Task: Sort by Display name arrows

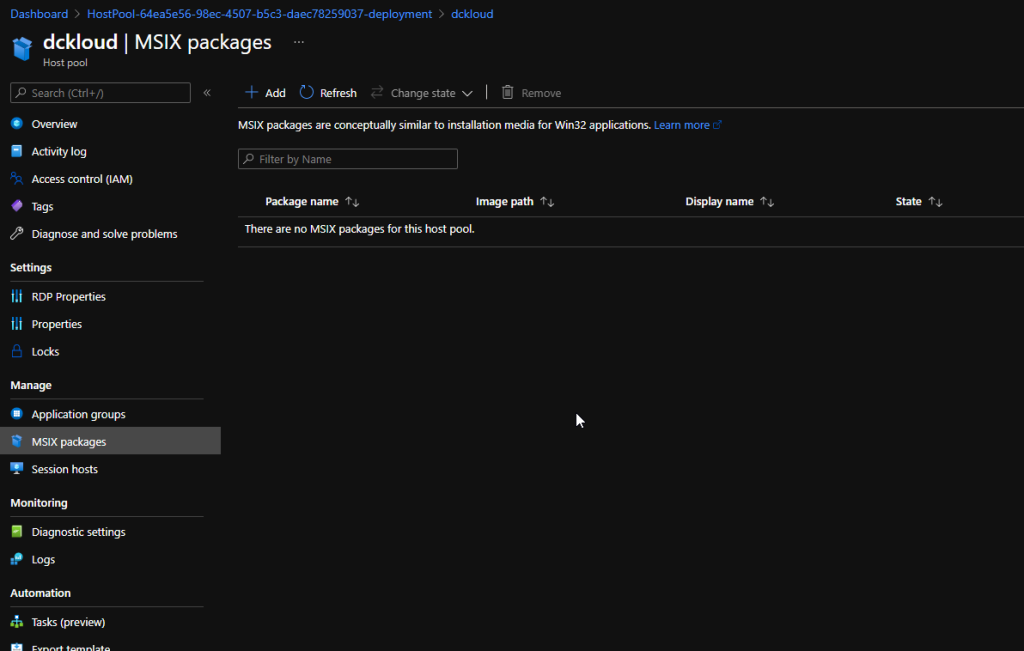Action: coord(767,202)
